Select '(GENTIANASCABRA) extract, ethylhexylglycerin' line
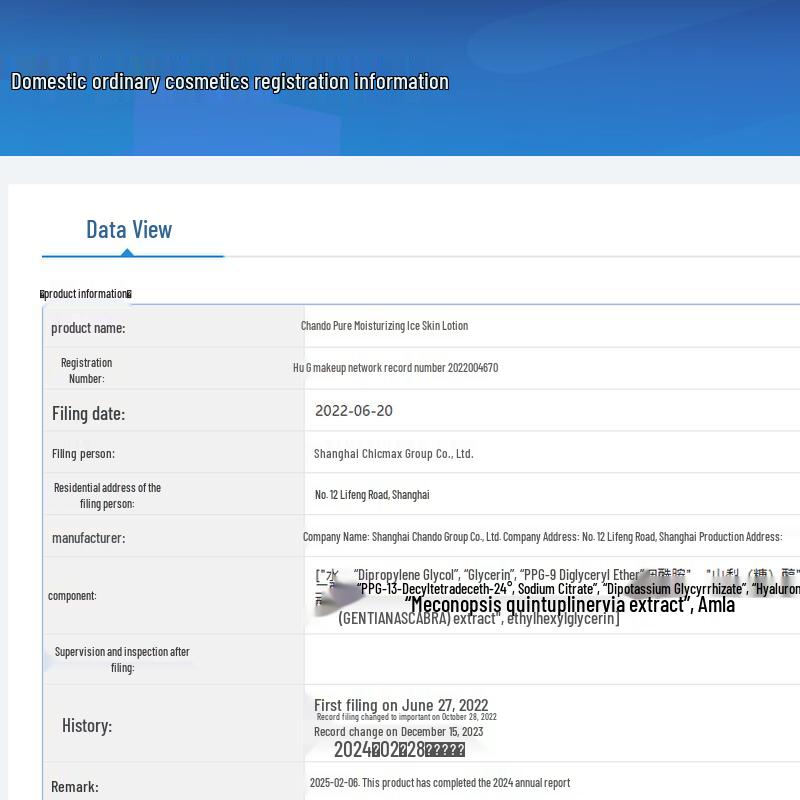This screenshot has width=800, height=800. 479,618
